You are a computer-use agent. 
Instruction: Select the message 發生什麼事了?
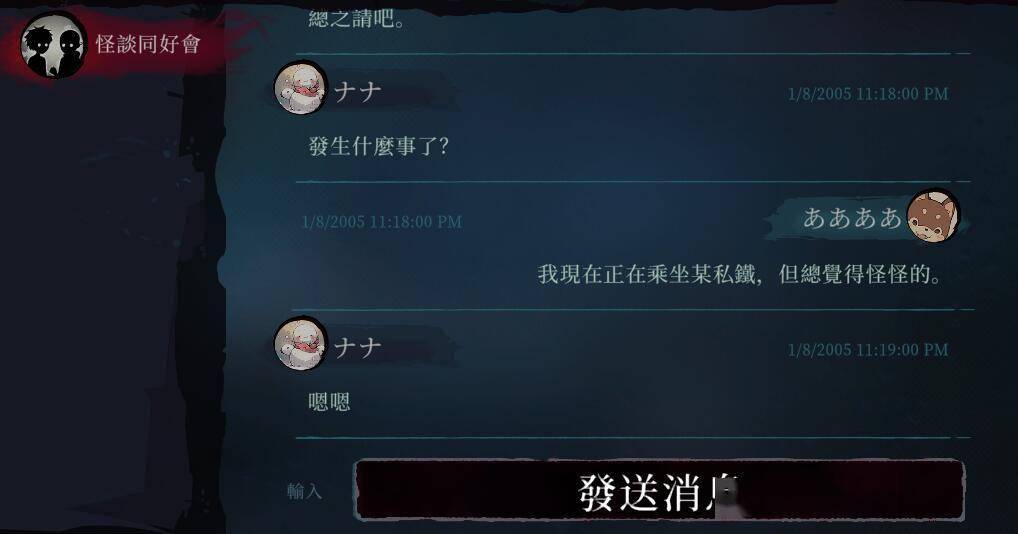(x=379, y=145)
